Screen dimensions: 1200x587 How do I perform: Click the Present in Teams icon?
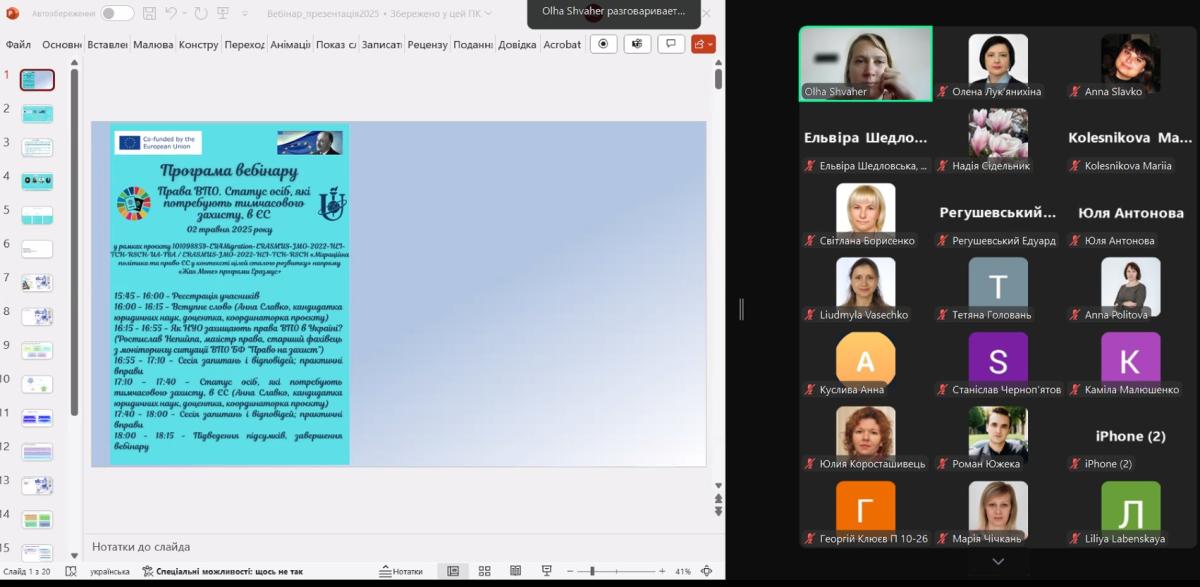click(x=637, y=44)
